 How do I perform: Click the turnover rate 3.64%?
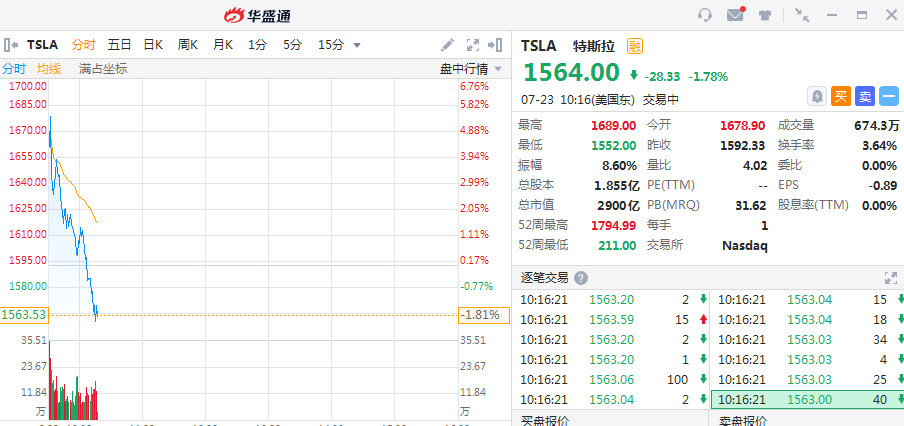(x=879, y=145)
